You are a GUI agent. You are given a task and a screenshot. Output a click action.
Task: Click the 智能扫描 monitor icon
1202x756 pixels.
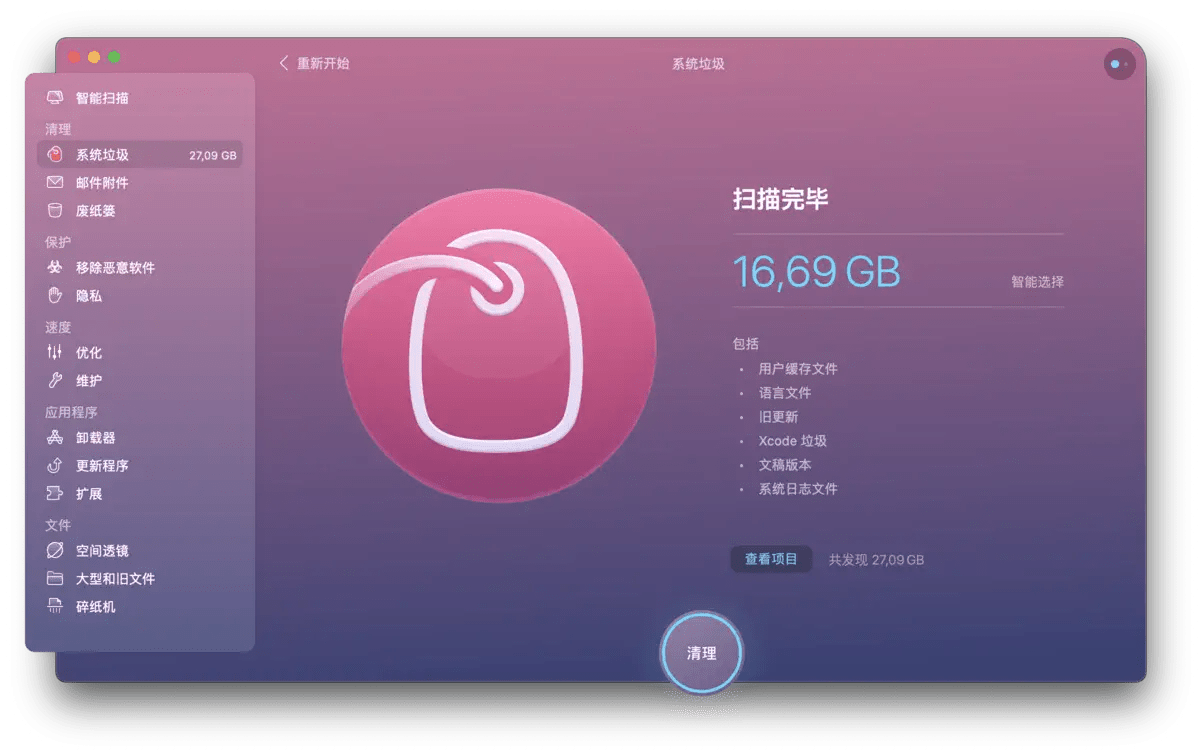coord(55,98)
